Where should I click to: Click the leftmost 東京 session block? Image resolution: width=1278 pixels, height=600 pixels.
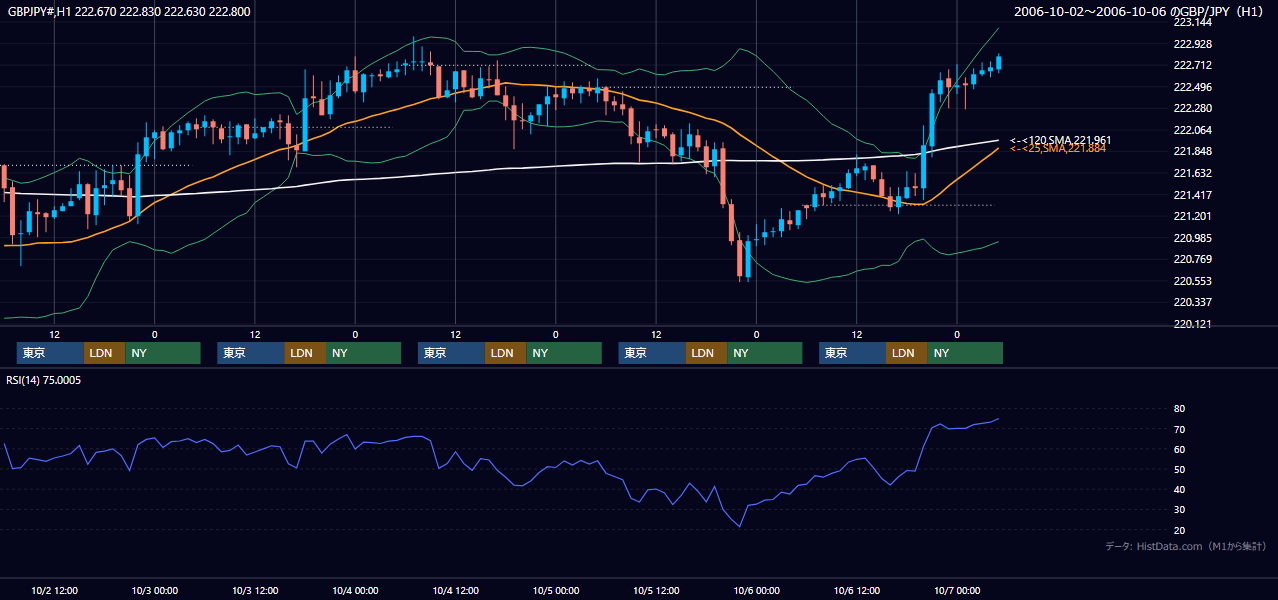[x=50, y=353]
